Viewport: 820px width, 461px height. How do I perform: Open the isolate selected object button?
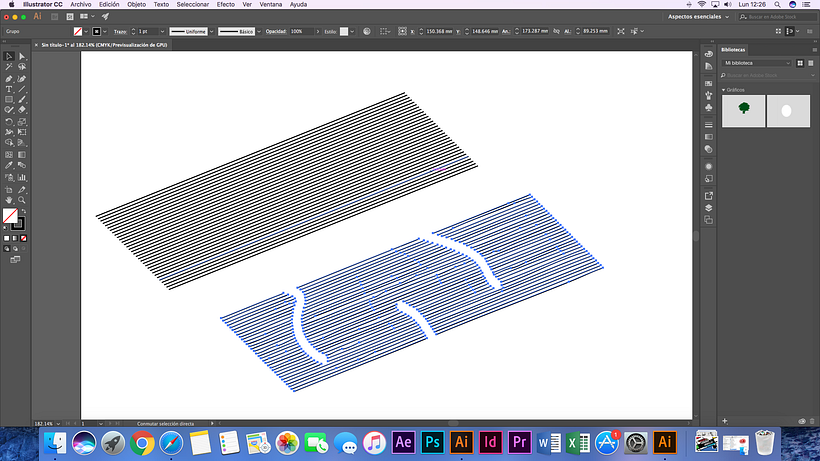[621, 31]
